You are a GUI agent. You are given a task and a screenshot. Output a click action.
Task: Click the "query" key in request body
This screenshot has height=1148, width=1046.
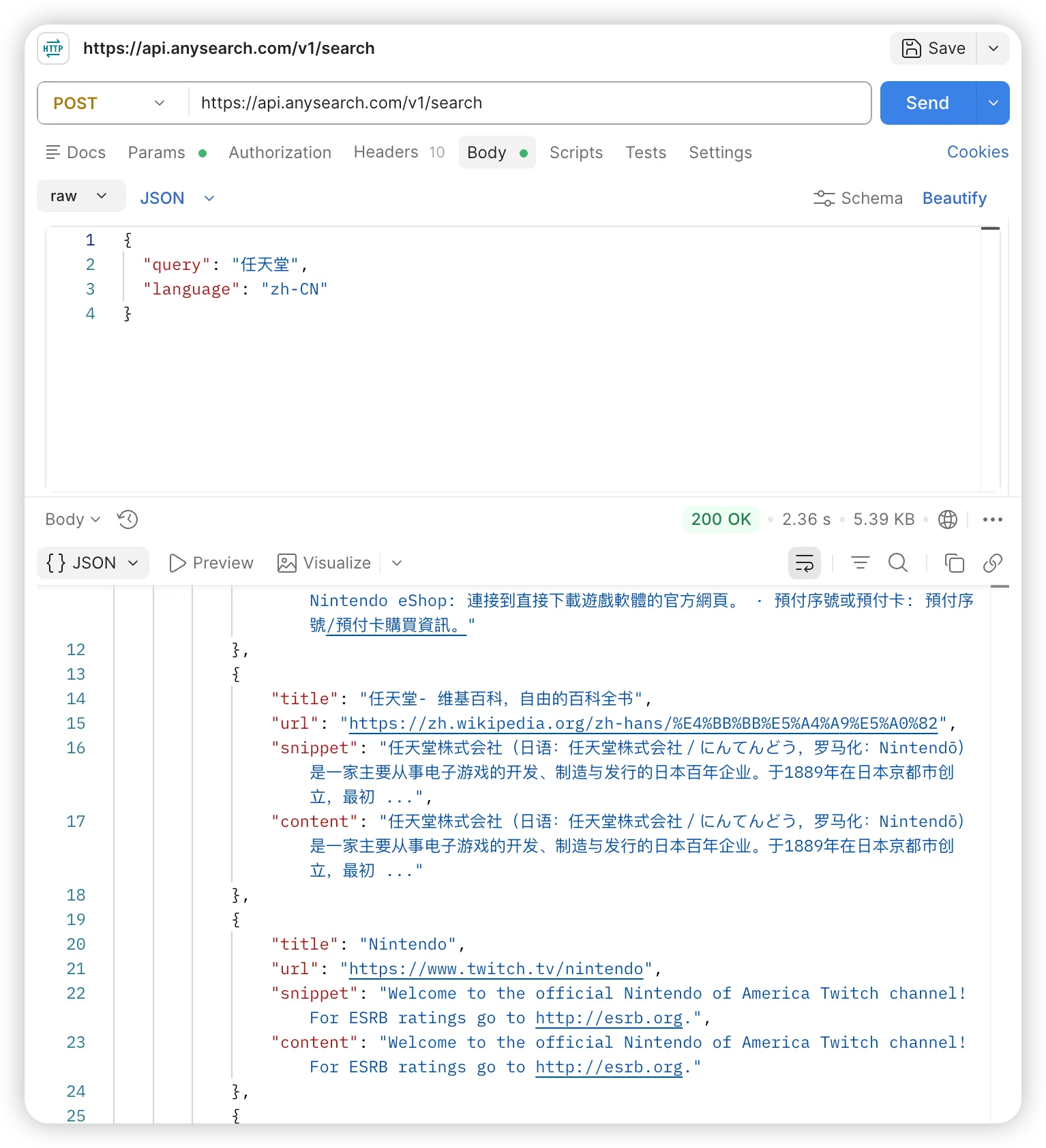(177, 265)
